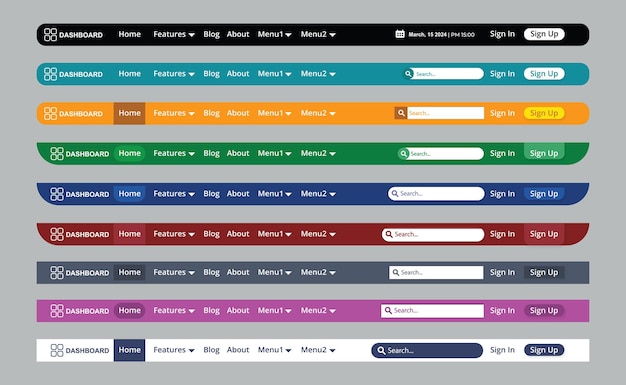Click Sign Up button in black navbar
This screenshot has height=385, width=626.
(544, 34)
